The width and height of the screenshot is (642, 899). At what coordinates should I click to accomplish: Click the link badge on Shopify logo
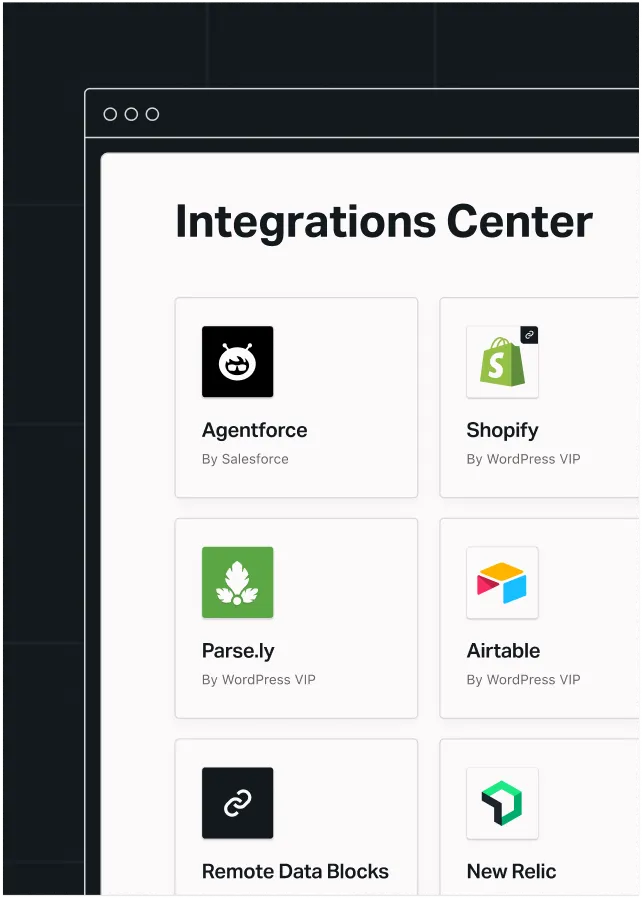click(529, 335)
